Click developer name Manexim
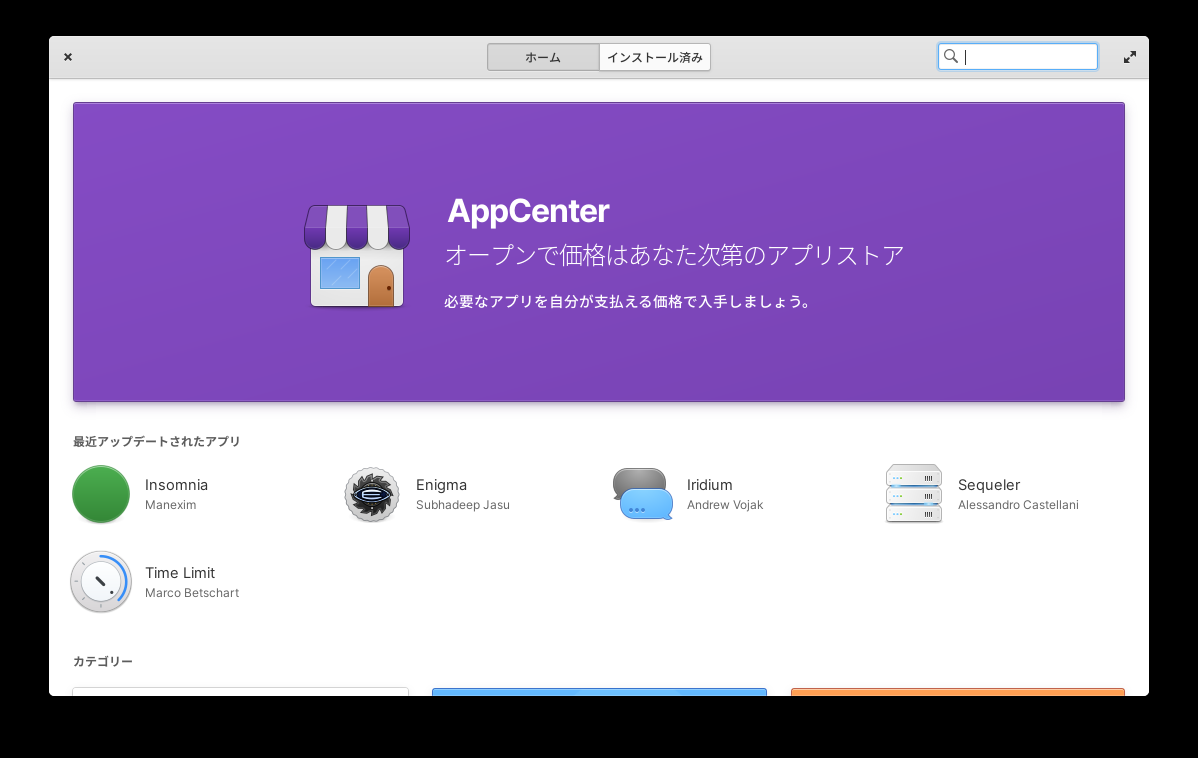This screenshot has height=758, width=1198. point(170,505)
